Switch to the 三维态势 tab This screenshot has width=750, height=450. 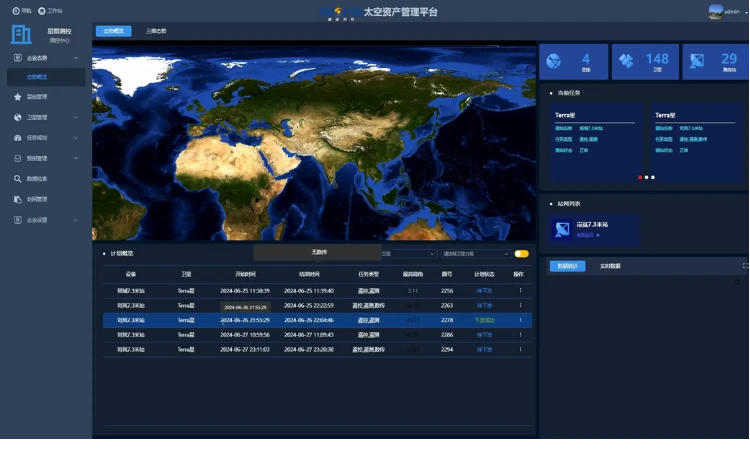point(155,31)
